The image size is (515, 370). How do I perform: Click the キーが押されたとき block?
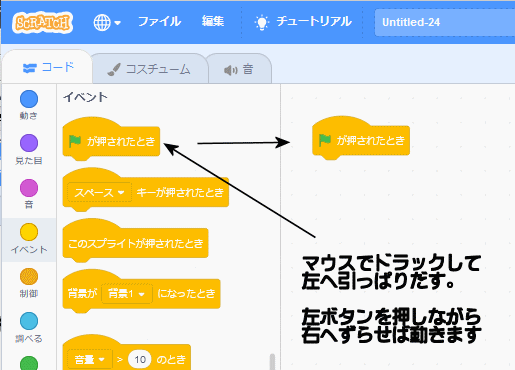tap(180, 192)
